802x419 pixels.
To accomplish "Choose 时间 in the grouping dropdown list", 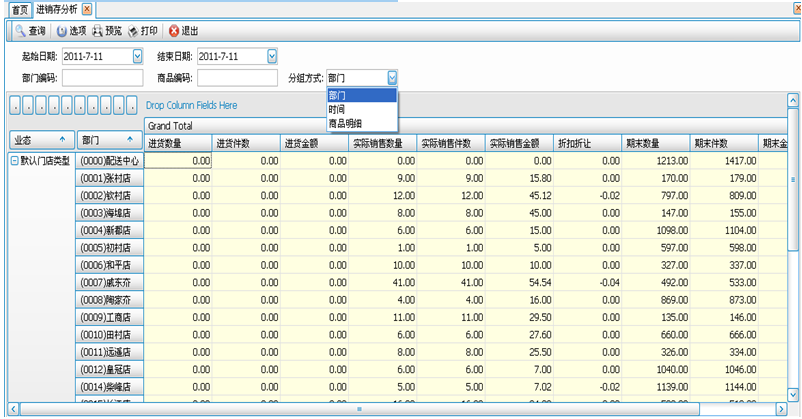I will click(362, 109).
